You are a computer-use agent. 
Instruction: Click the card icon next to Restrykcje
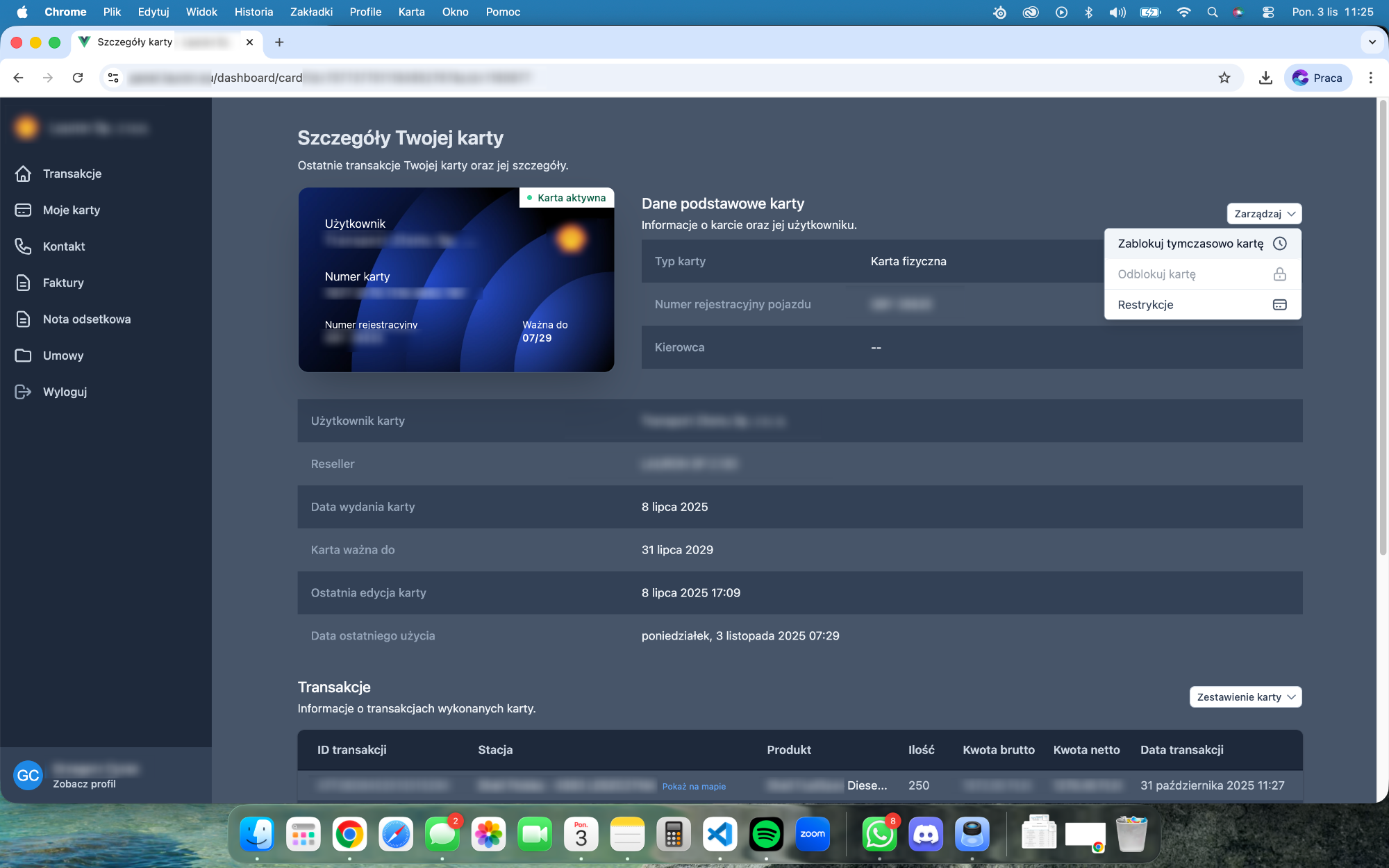1281,304
